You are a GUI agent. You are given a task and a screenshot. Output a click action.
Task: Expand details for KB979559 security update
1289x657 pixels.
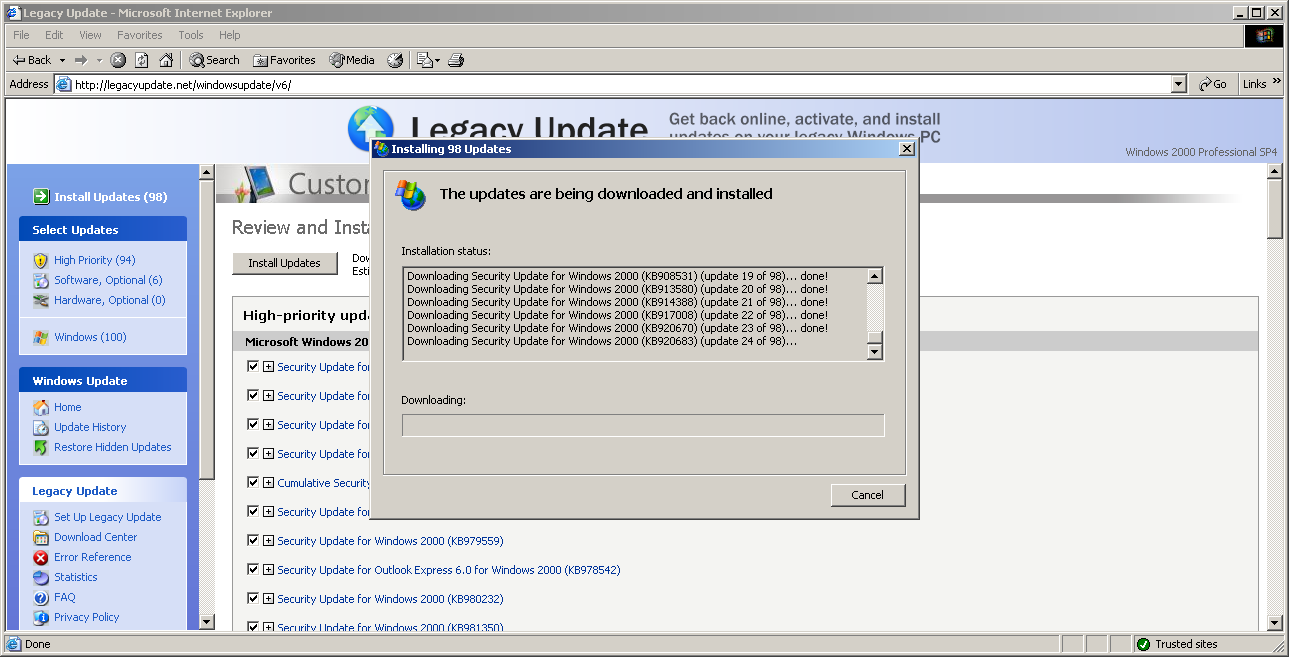coord(266,541)
